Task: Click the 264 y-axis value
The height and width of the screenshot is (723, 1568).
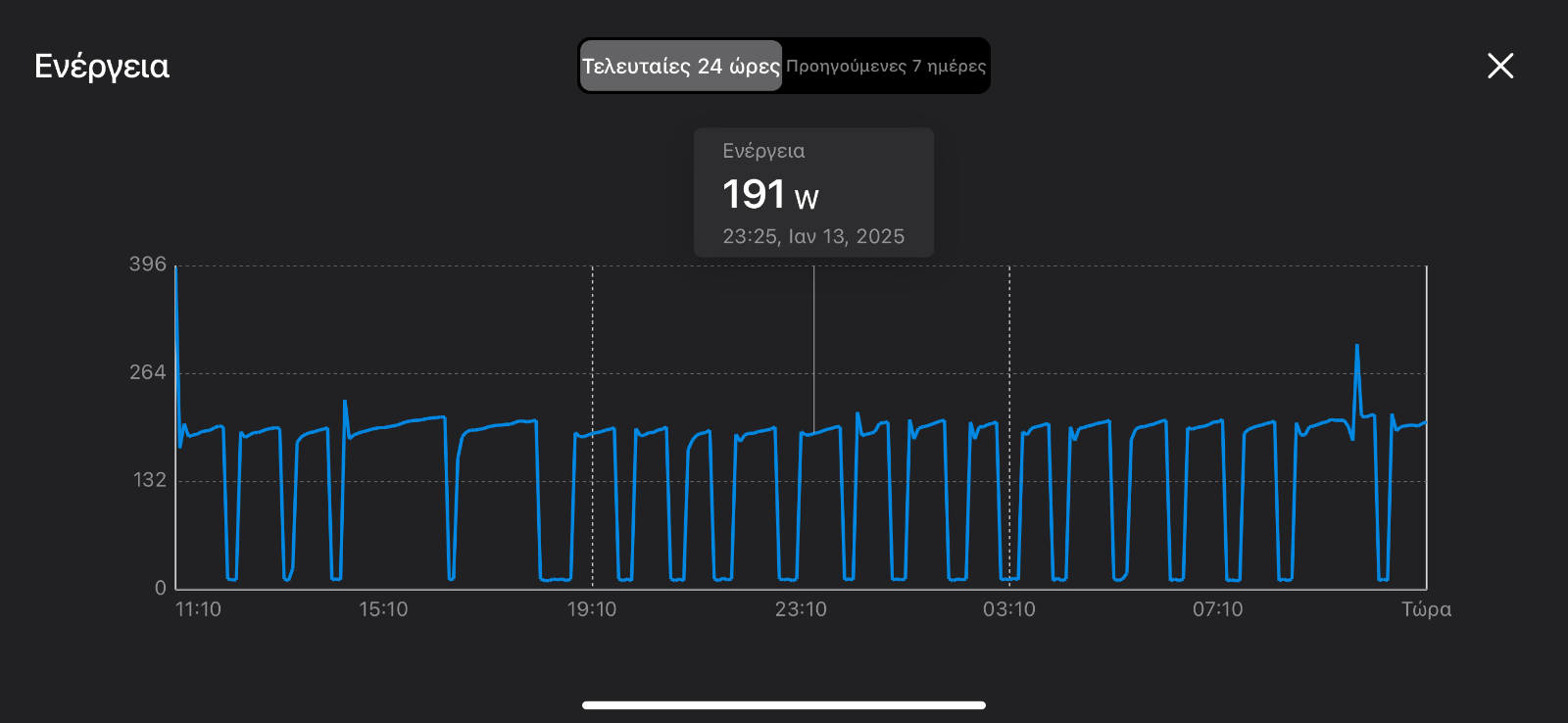Action: (148, 372)
